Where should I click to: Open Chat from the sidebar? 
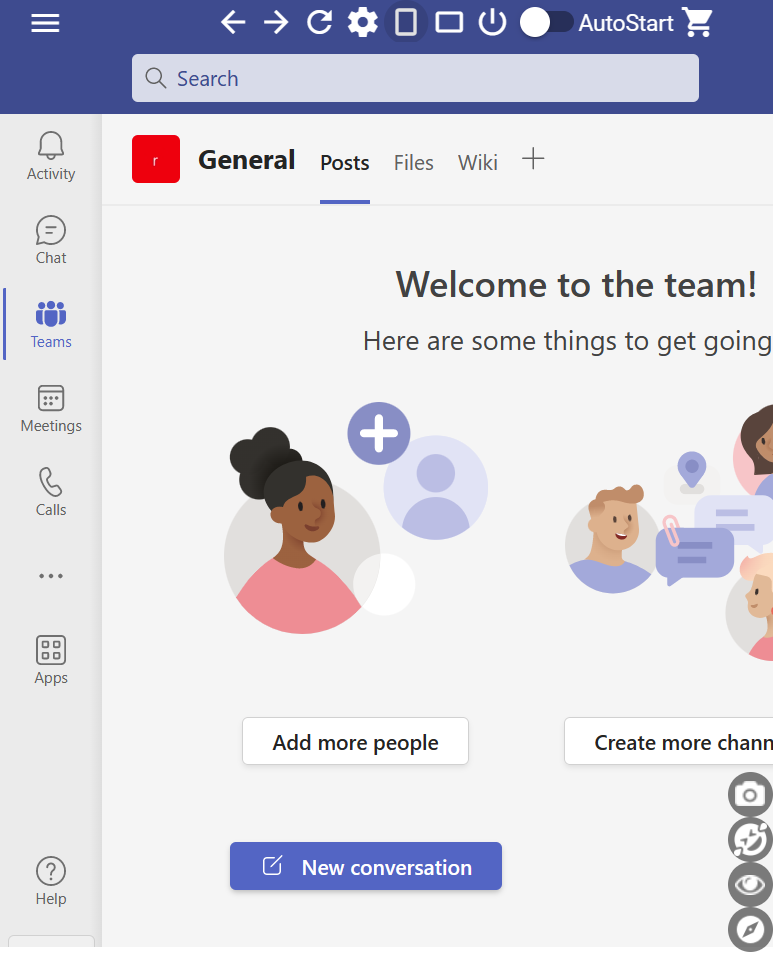point(51,241)
